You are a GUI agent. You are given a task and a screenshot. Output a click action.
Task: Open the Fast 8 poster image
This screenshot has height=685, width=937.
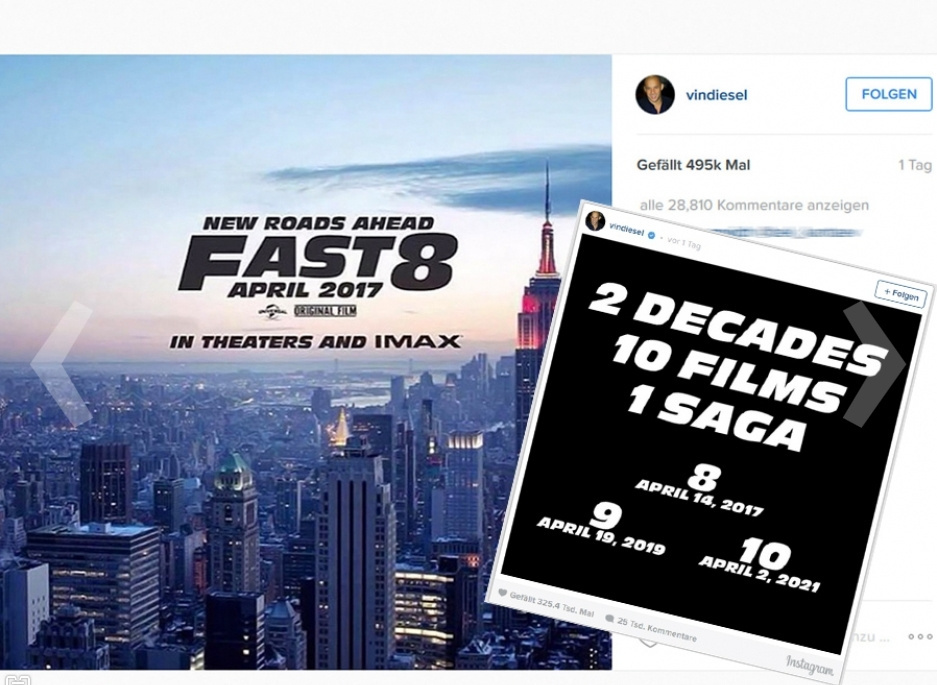click(x=305, y=362)
